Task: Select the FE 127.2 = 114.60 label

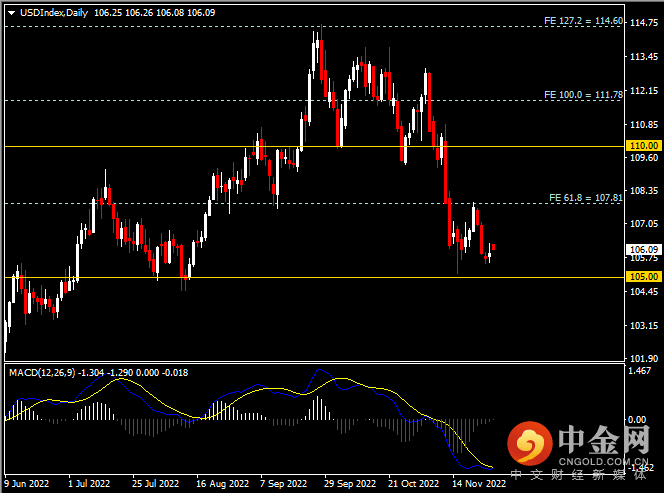Action: point(583,20)
